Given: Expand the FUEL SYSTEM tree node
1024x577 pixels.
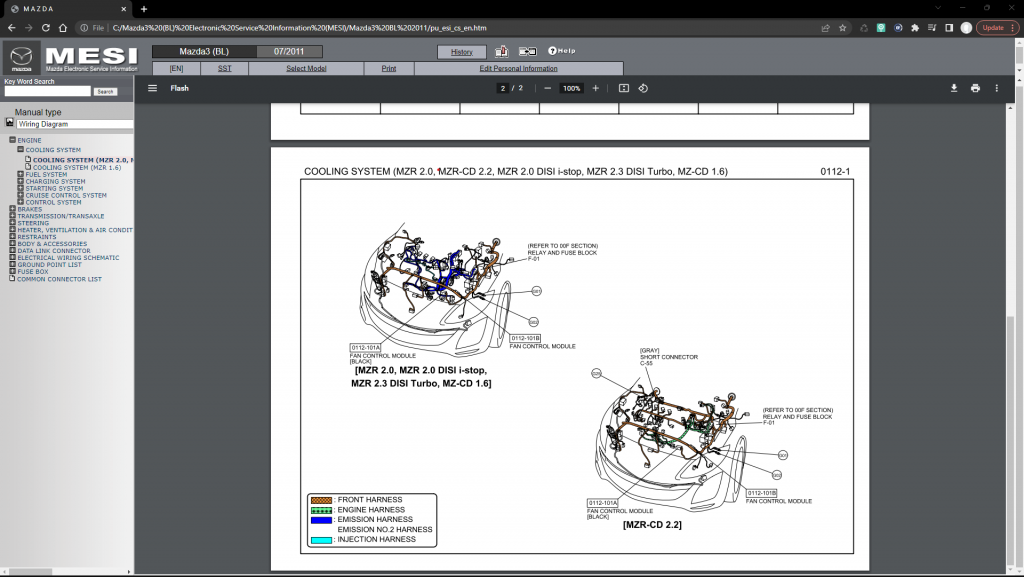Looking at the screenshot, I should [x=22, y=173].
